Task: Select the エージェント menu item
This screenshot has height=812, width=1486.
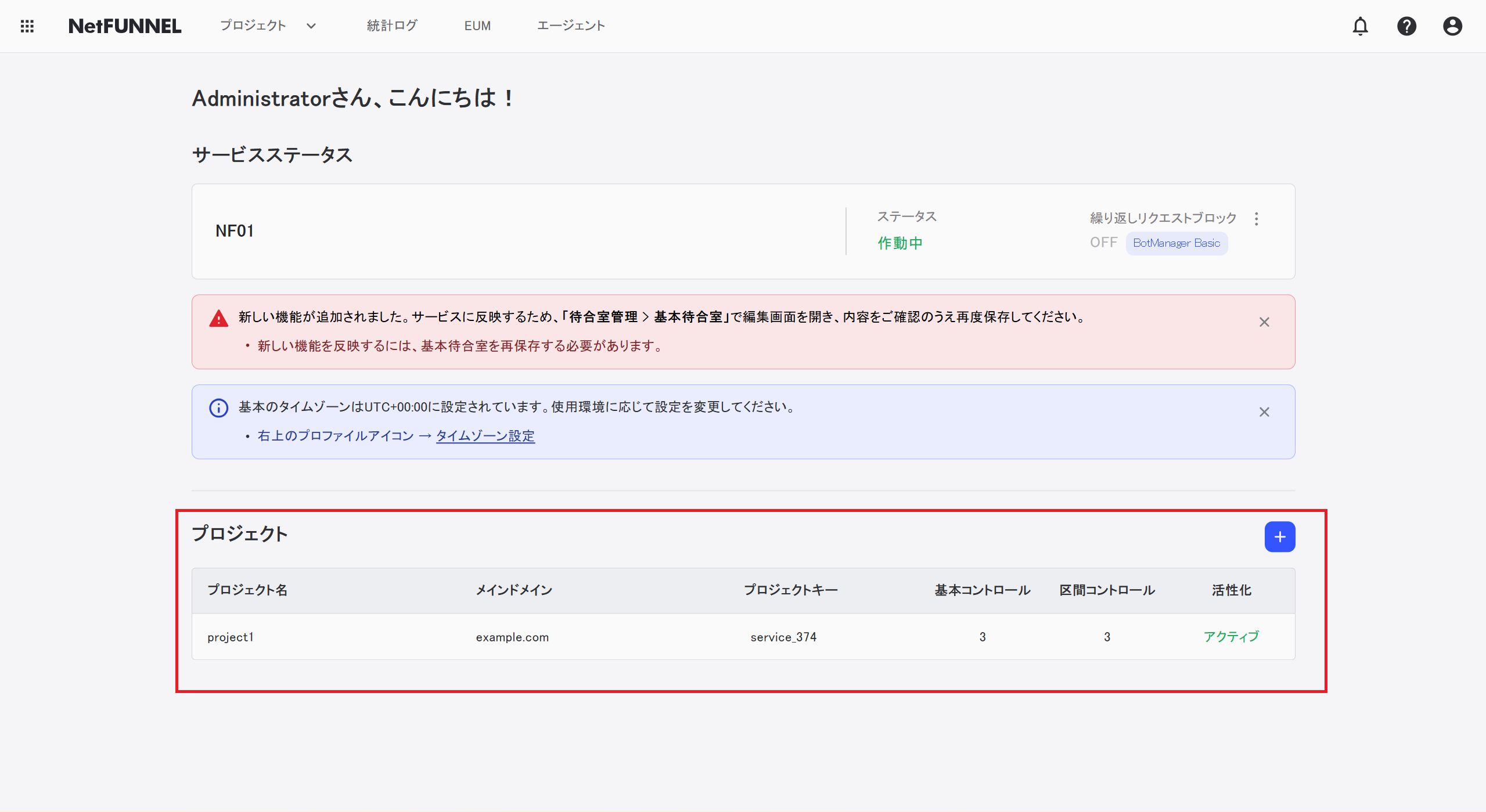Action: pyautogui.click(x=571, y=26)
